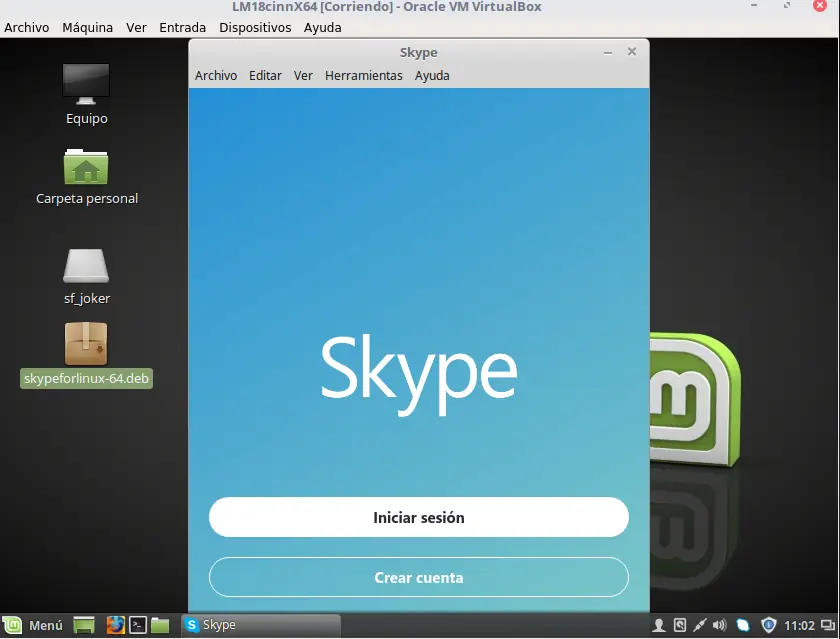Click the Iniciar sesión button
Image resolution: width=840 pixels, height=639 pixels.
pyautogui.click(x=418, y=517)
